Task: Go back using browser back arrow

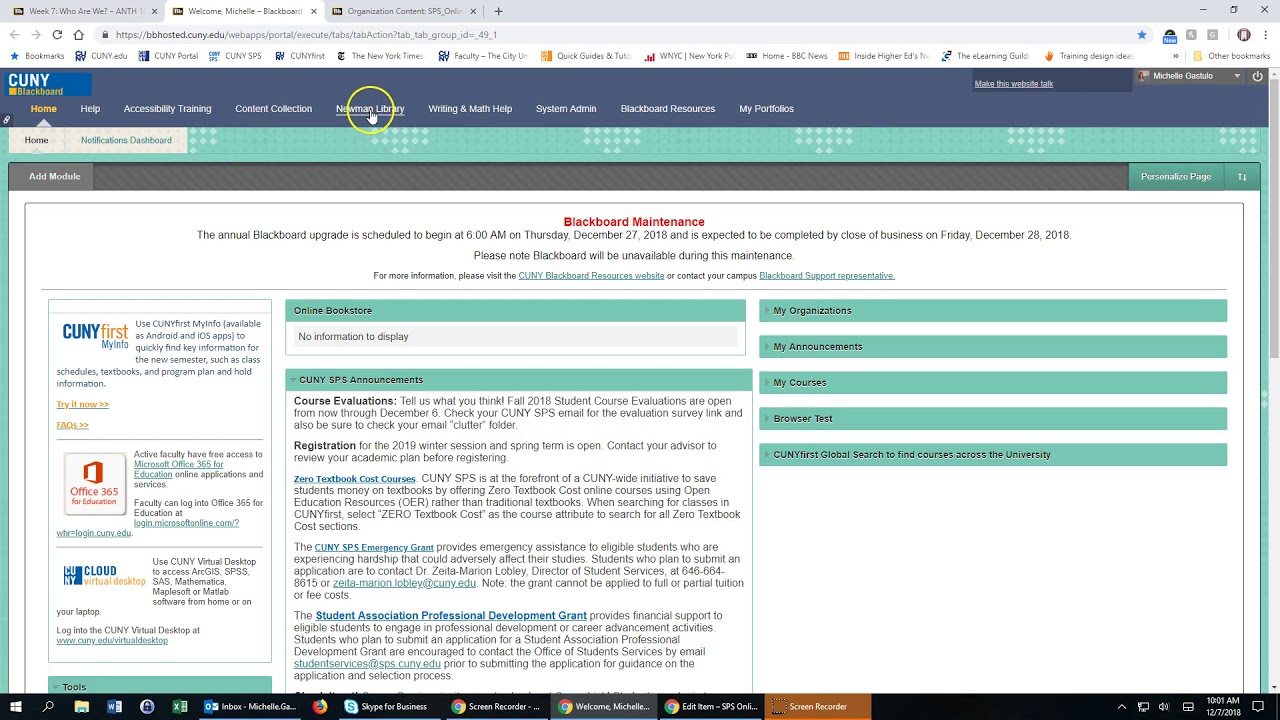Action: [14, 34]
